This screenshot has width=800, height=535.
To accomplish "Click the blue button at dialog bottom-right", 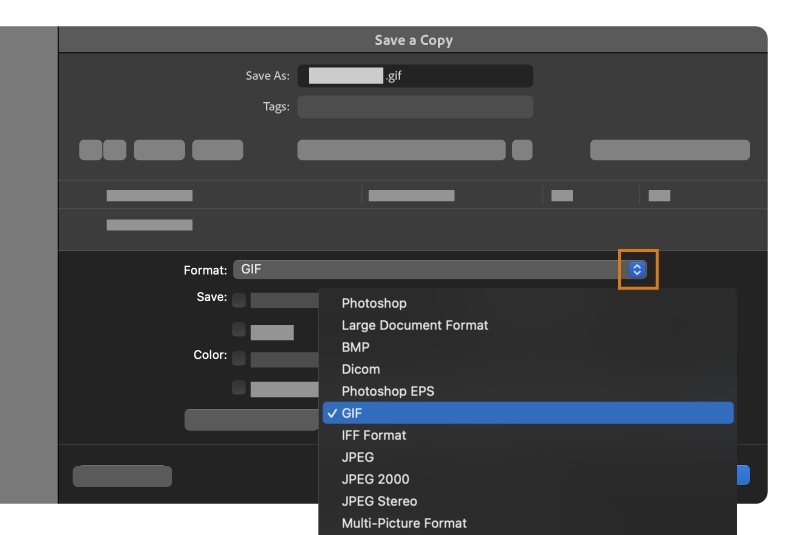I will coord(743,476).
